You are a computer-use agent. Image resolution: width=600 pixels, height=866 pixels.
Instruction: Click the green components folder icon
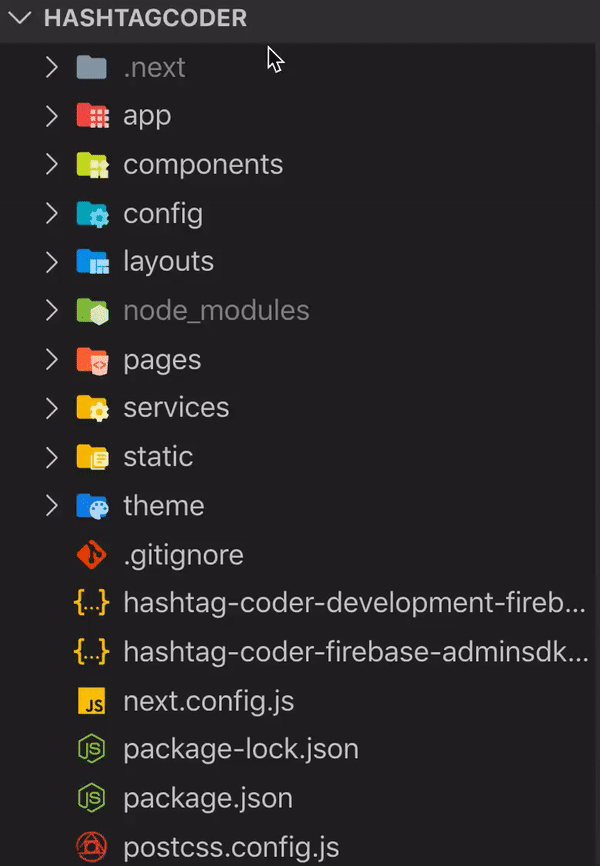[92, 165]
